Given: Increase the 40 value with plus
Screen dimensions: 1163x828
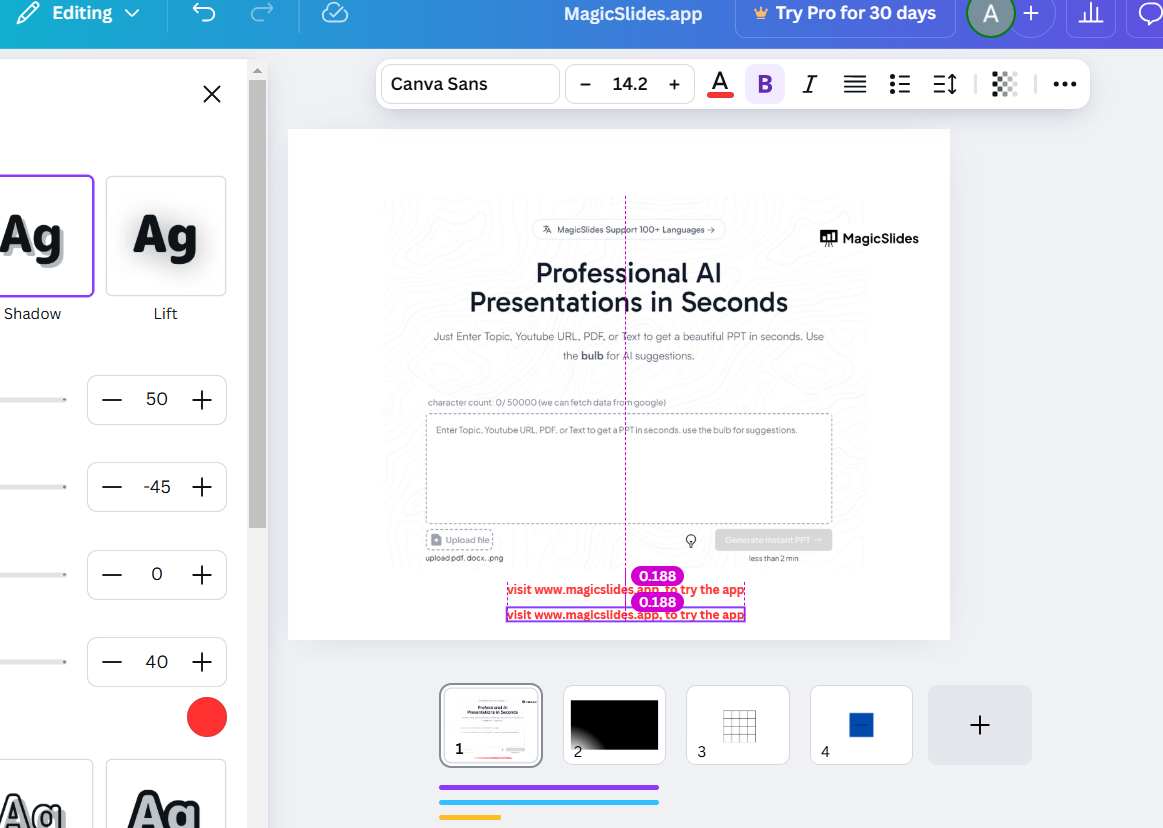Looking at the screenshot, I should pos(202,662).
